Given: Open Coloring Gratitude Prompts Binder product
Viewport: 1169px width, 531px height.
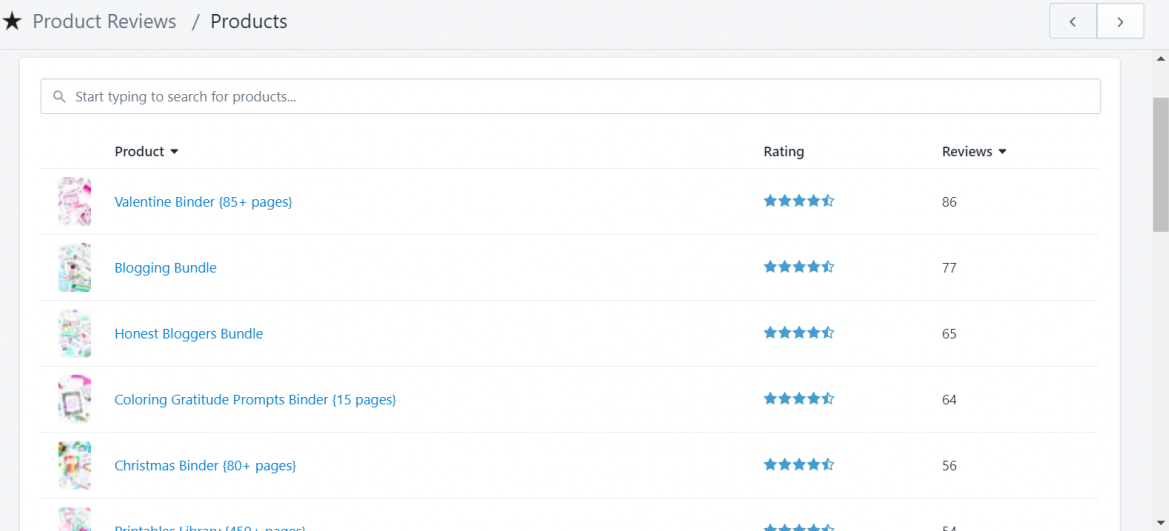Looking at the screenshot, I should [x=255, y=400].
